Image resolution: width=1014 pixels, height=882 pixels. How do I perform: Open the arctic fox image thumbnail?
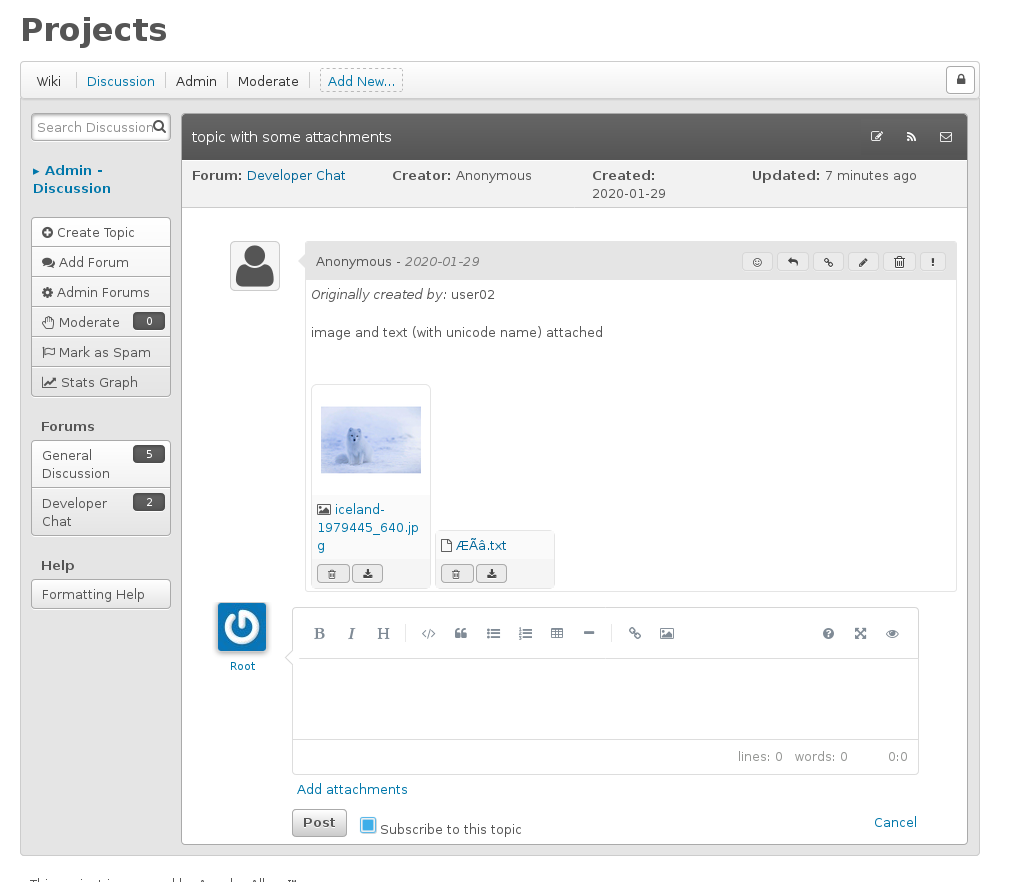[x=371, y=439]
